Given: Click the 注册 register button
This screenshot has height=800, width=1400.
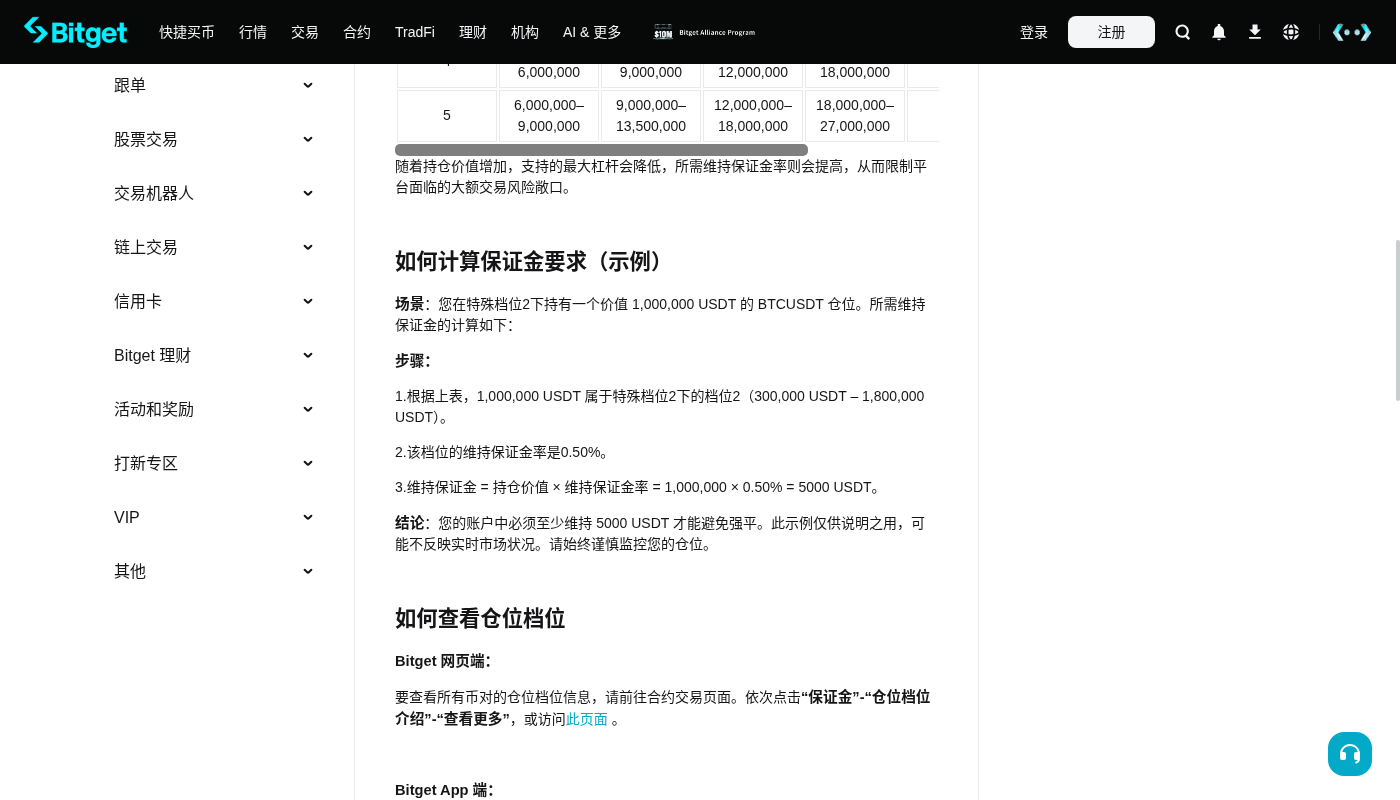Looking at the screenshot, I should pos(1111,32).
